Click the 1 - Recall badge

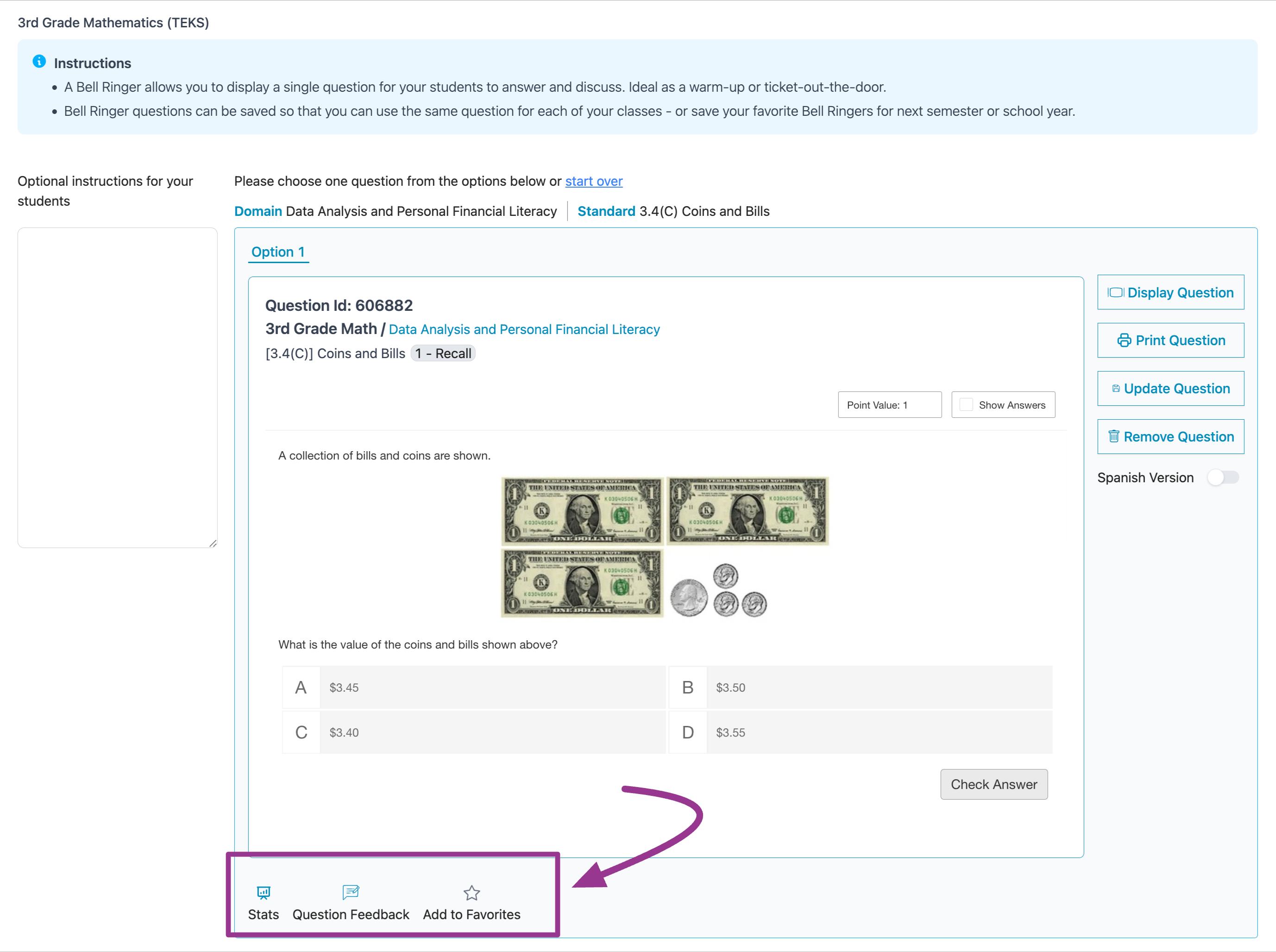pos(443,353)
